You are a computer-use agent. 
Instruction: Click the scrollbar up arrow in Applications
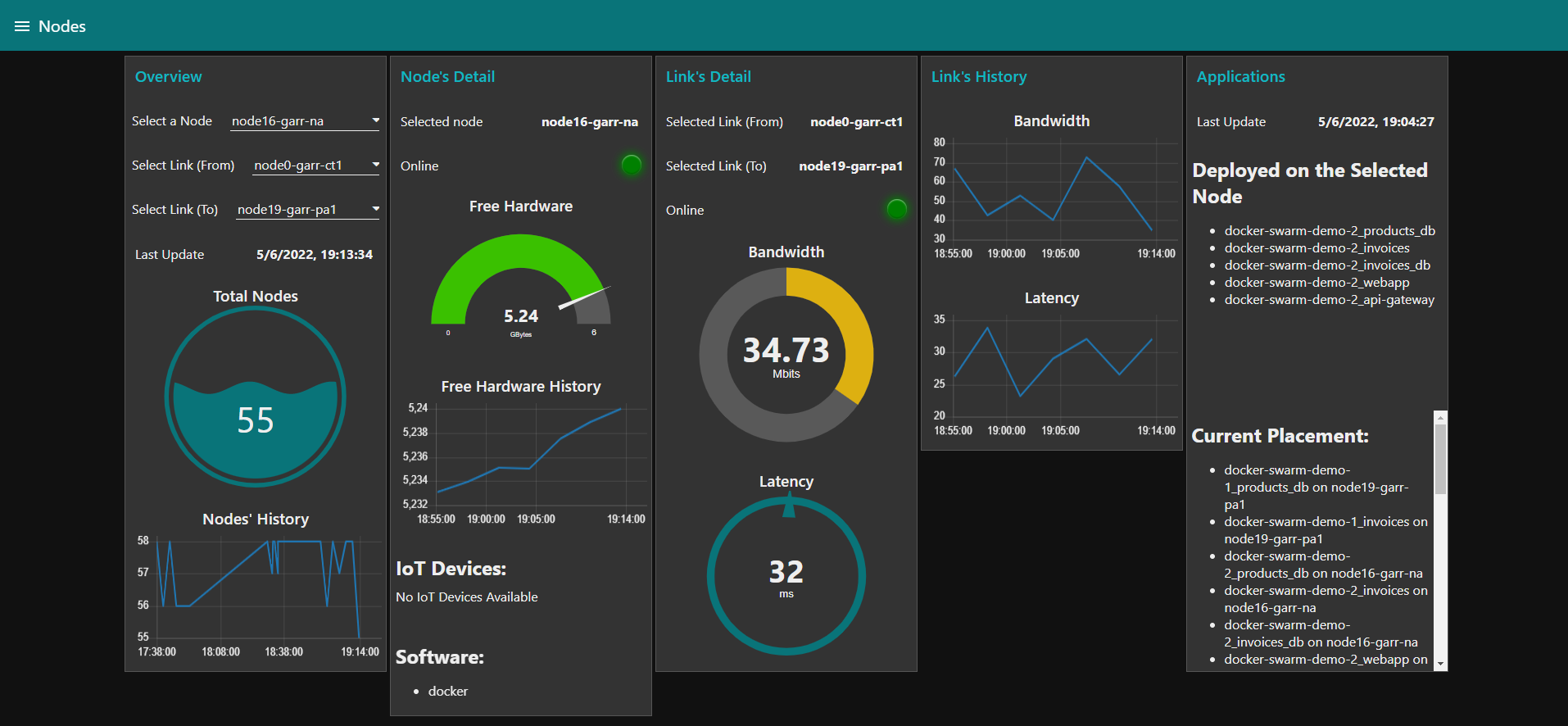[1440, 417]
